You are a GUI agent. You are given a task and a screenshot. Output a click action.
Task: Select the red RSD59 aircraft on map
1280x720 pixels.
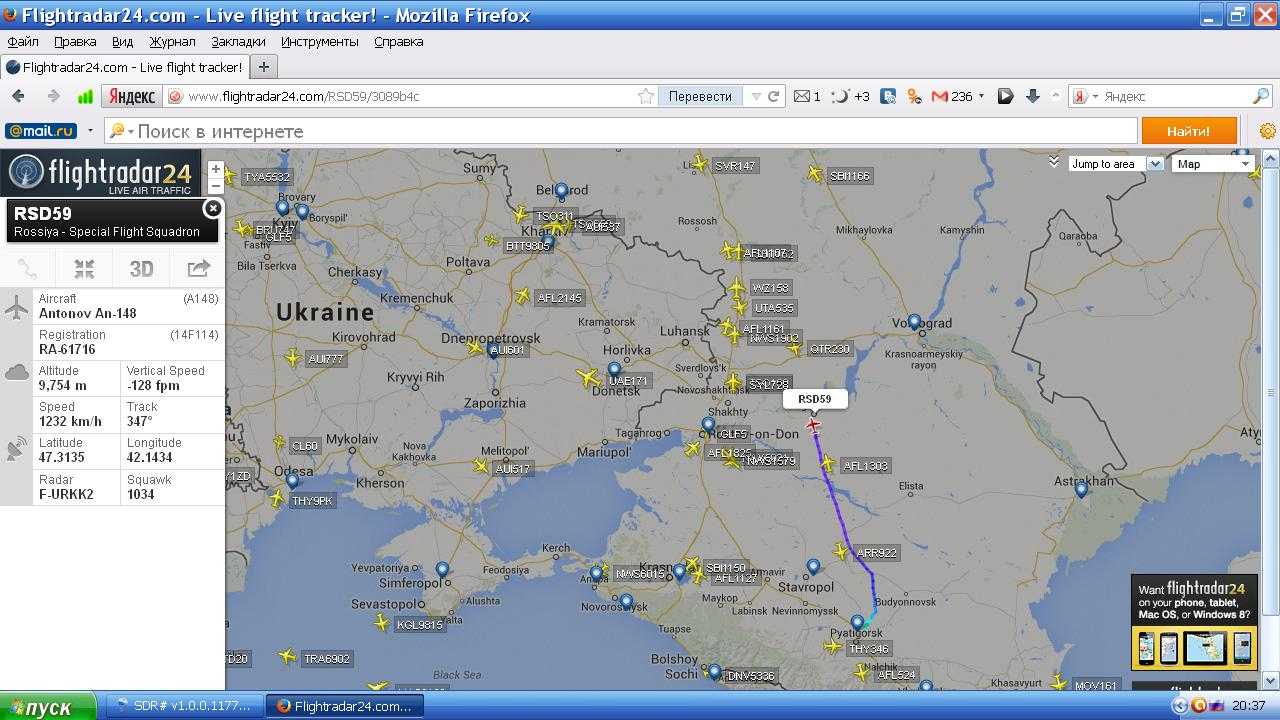pos(814,425)
